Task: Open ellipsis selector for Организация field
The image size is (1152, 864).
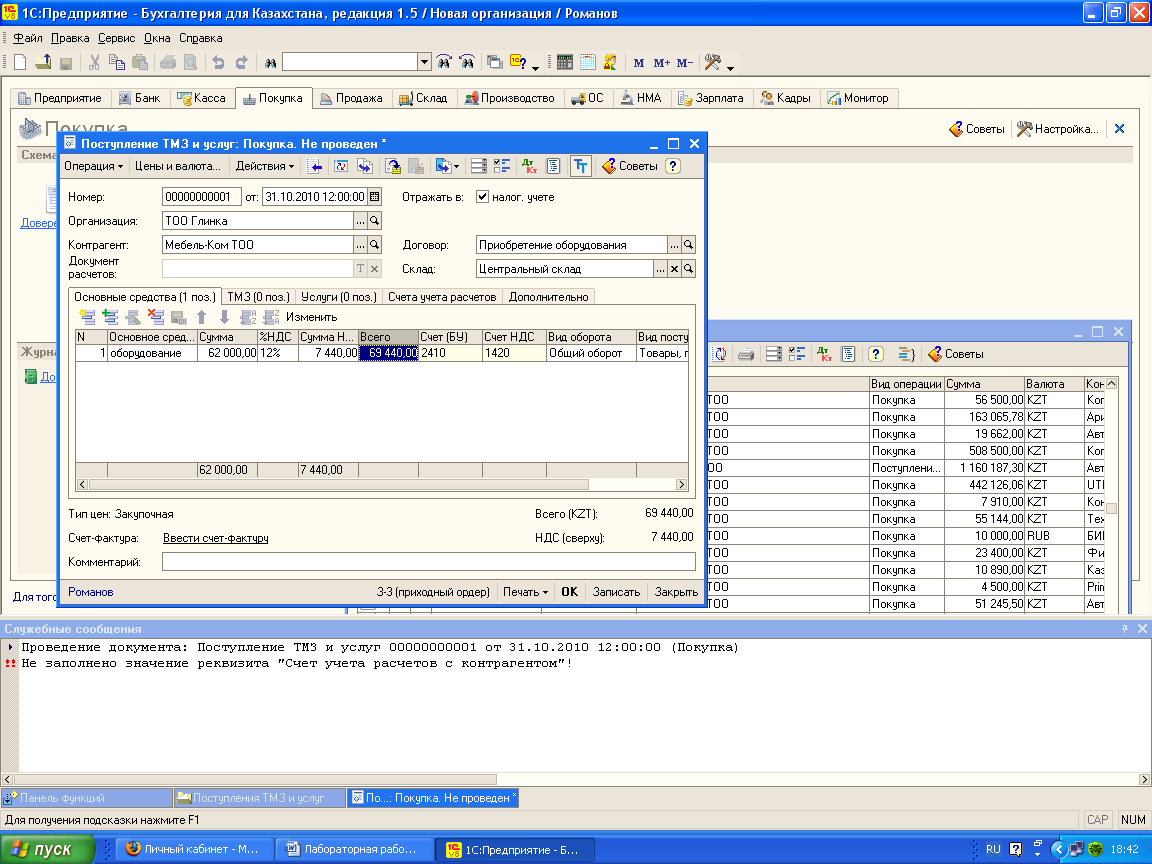Action: pyautogui.click(x=360, y=221)
